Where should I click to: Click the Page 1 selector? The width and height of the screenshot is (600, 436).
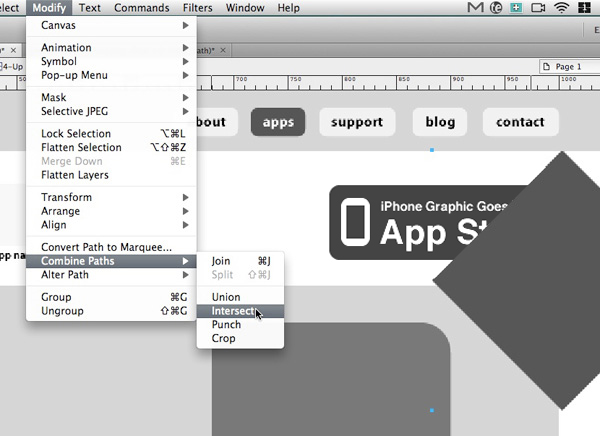[x=569, y=67]
